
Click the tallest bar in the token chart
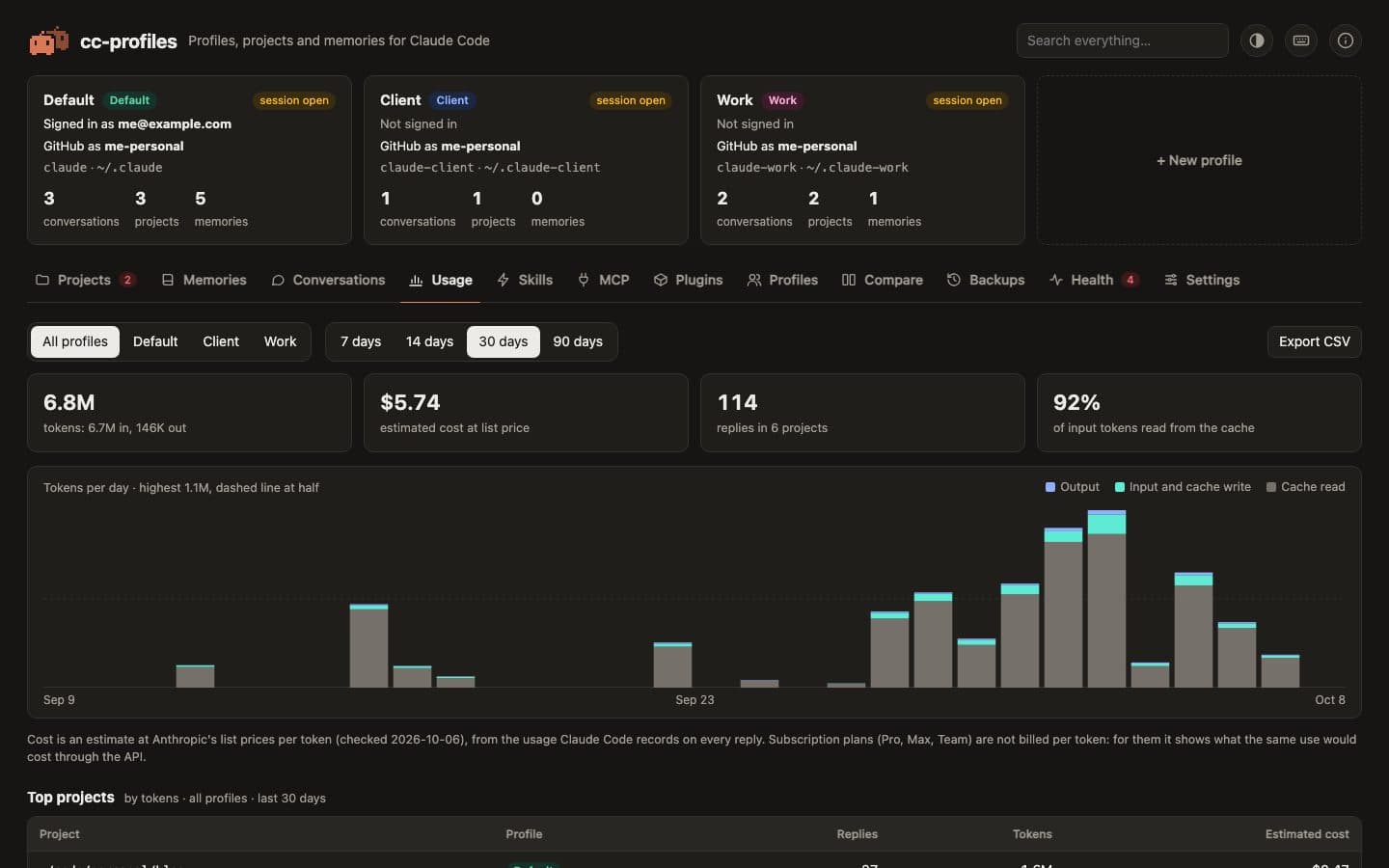coord(1106,598)
